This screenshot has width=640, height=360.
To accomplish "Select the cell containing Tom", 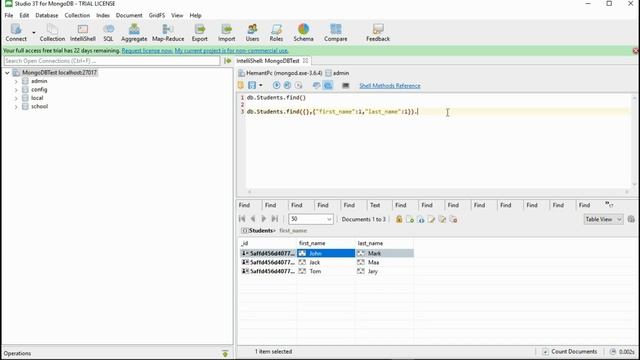I will pos(326,271).
